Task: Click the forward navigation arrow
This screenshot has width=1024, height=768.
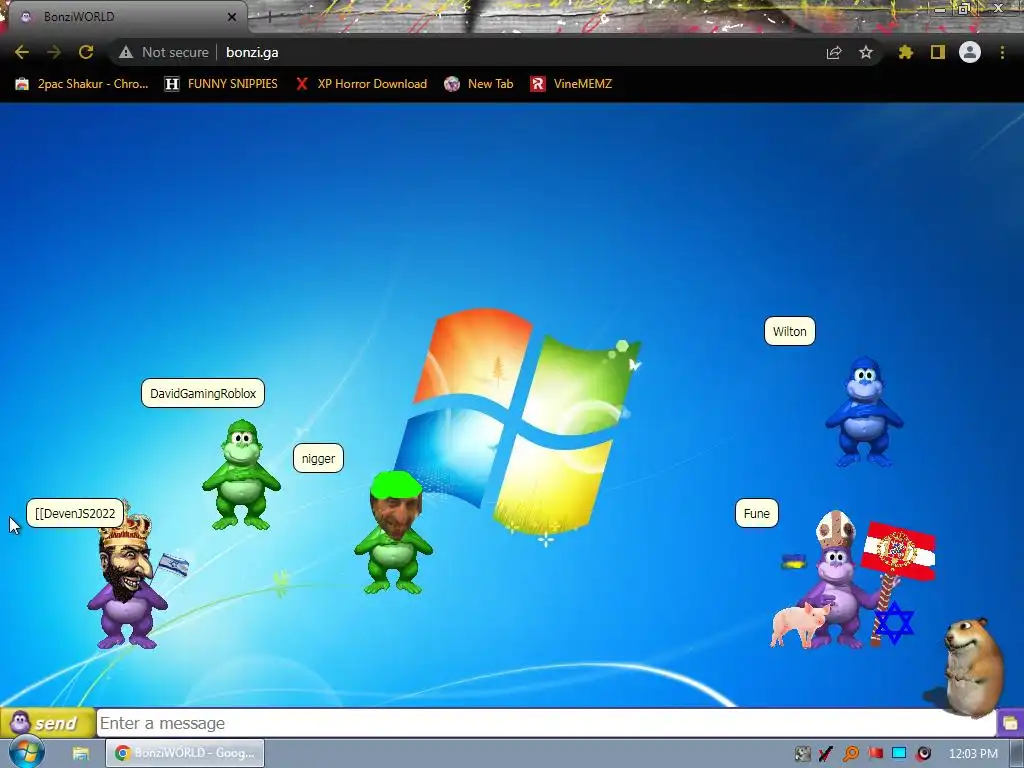Action: [x=54, y=52]
